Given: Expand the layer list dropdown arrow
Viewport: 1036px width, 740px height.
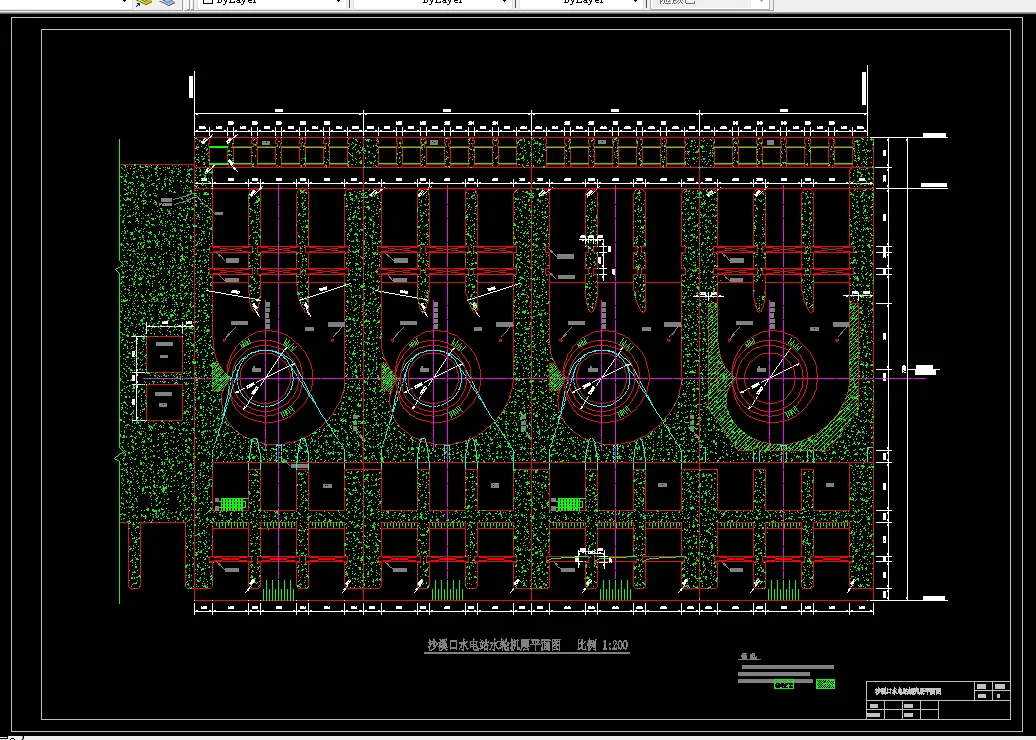Looking at the screenshot, I should 124,2.
